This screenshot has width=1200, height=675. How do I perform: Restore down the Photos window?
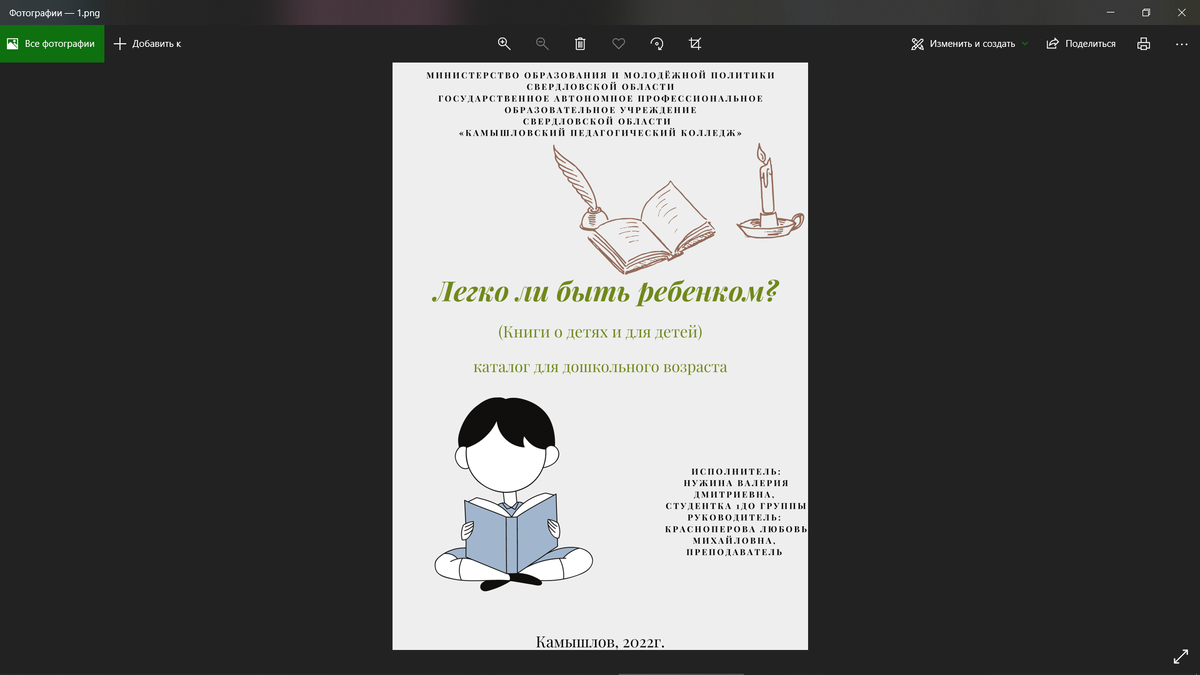pyautogui.click(x=1146, y=12)
